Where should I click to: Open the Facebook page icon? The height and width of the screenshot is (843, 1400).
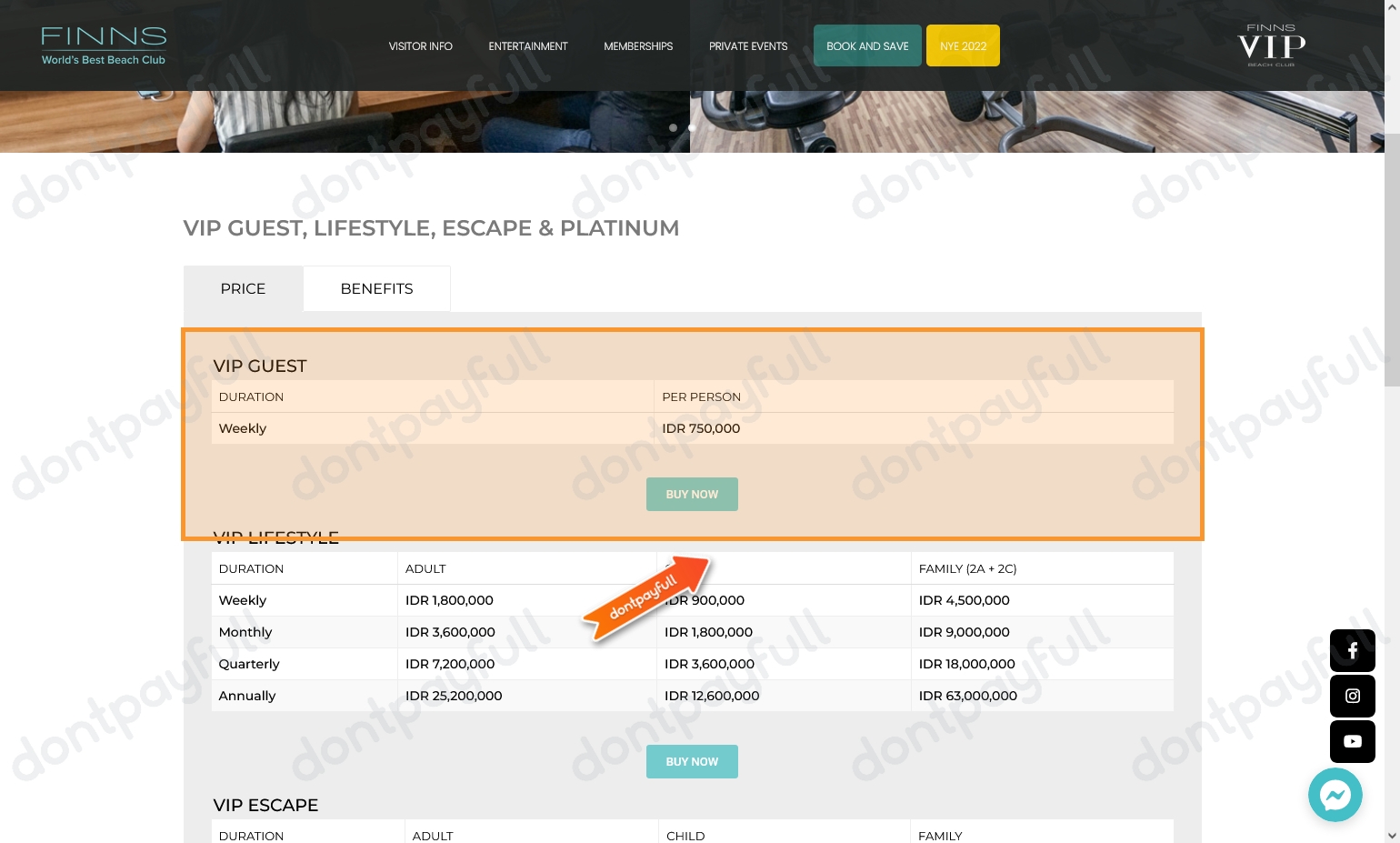[x=1352, y=650]
